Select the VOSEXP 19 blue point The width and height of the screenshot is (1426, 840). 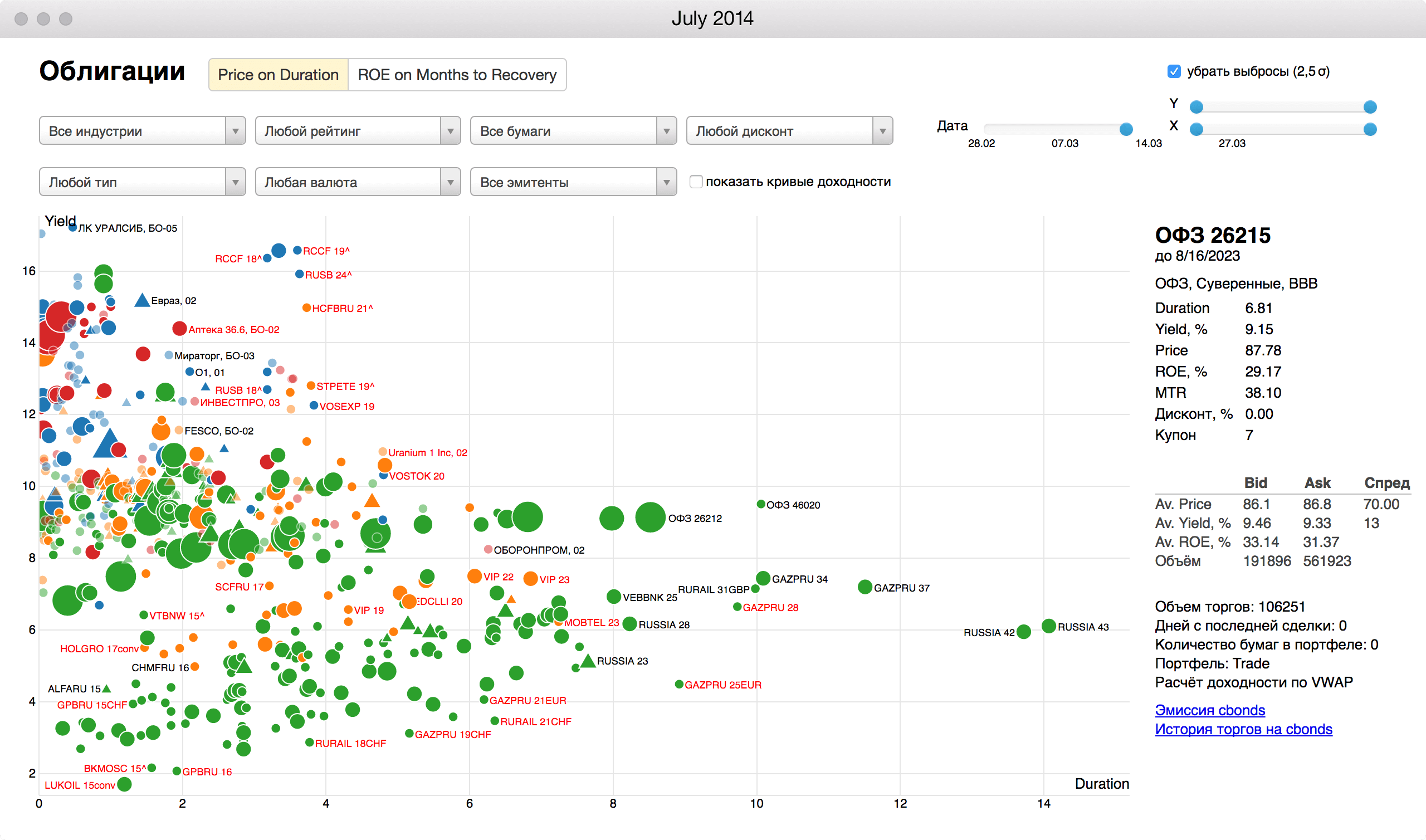pos(314,406)
